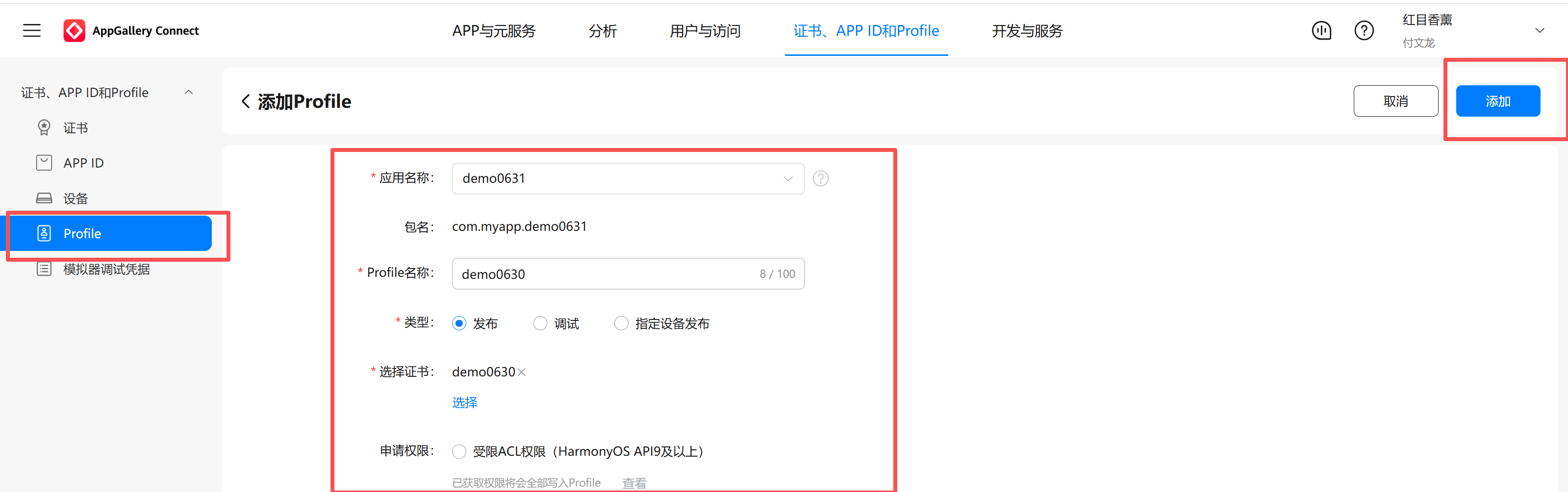Click the 模拟器调试凭据 list icon
The image size is (1568, 492).
tap(44, 269)
